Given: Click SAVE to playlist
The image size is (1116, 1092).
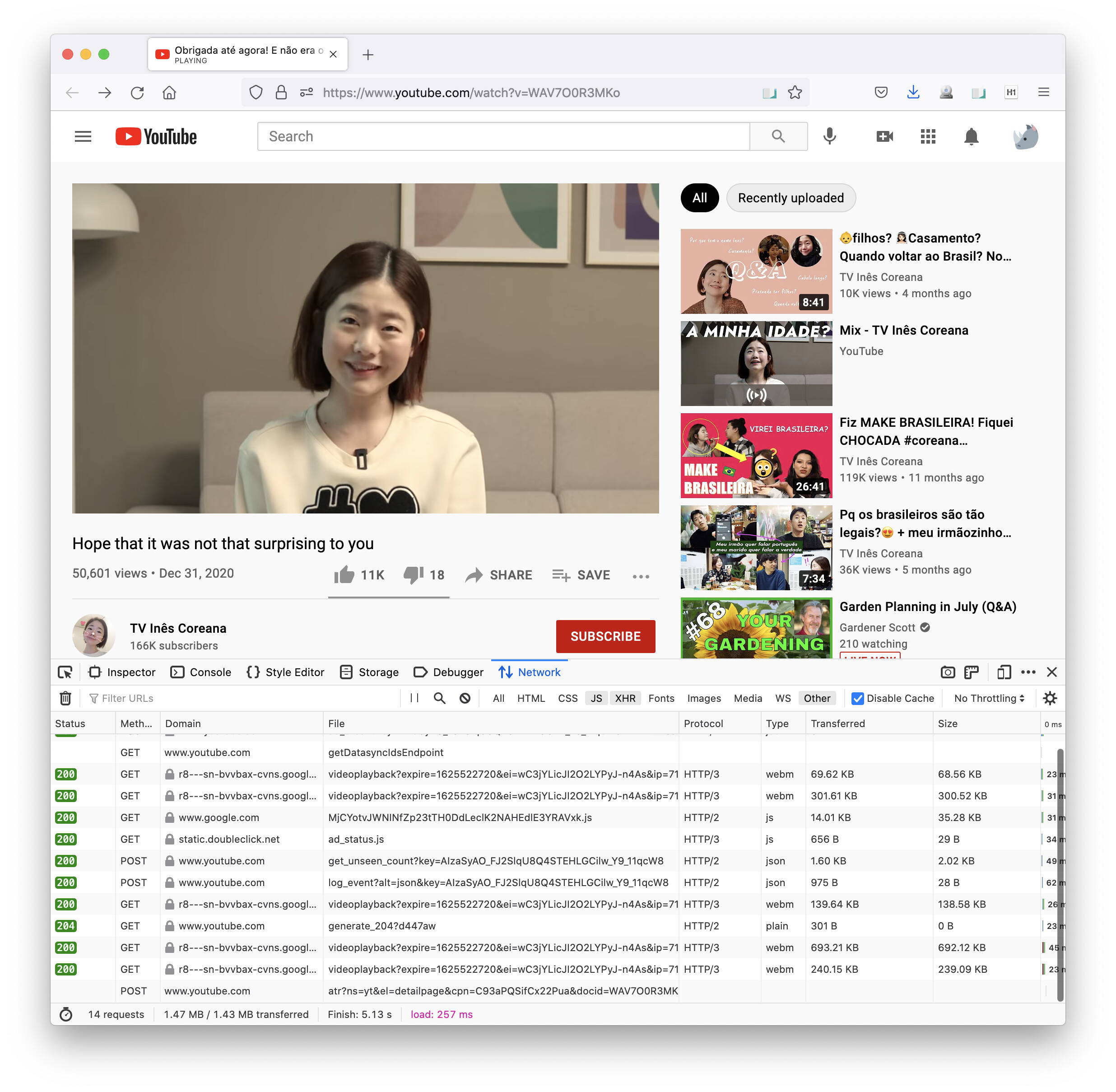Looking at the screenshot, I should [581, 574].
